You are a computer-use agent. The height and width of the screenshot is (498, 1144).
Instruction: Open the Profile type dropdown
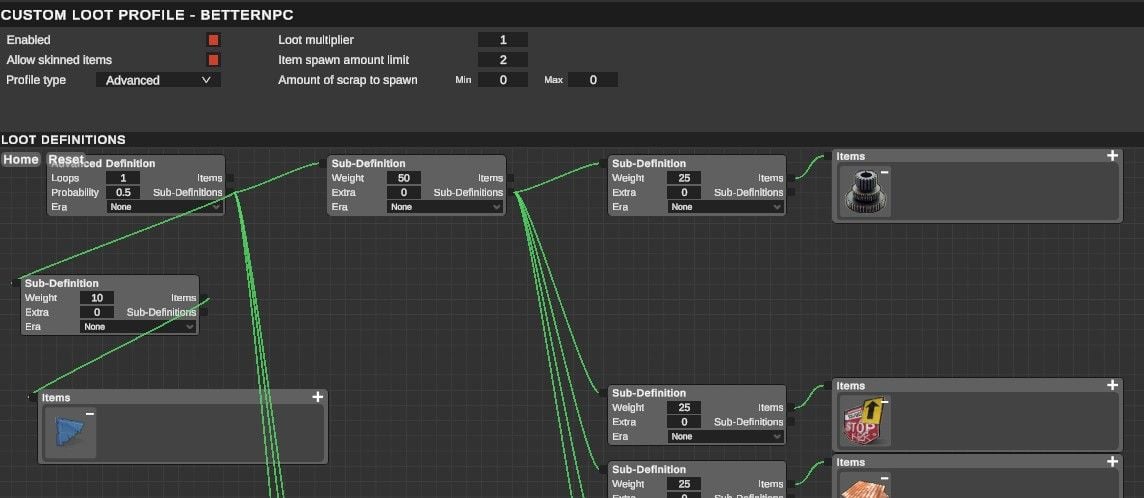click(158, 80)
